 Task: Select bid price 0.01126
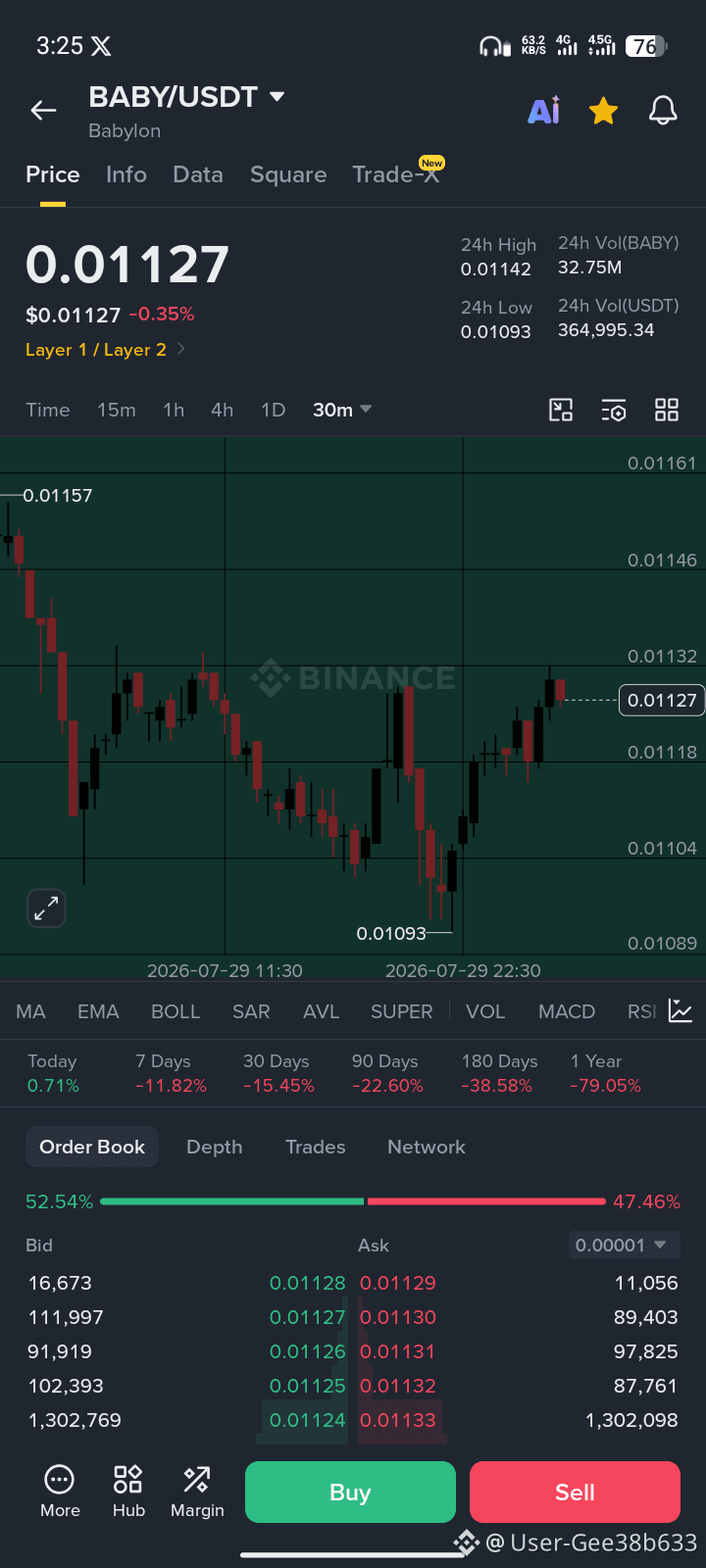coord(308,1351)
